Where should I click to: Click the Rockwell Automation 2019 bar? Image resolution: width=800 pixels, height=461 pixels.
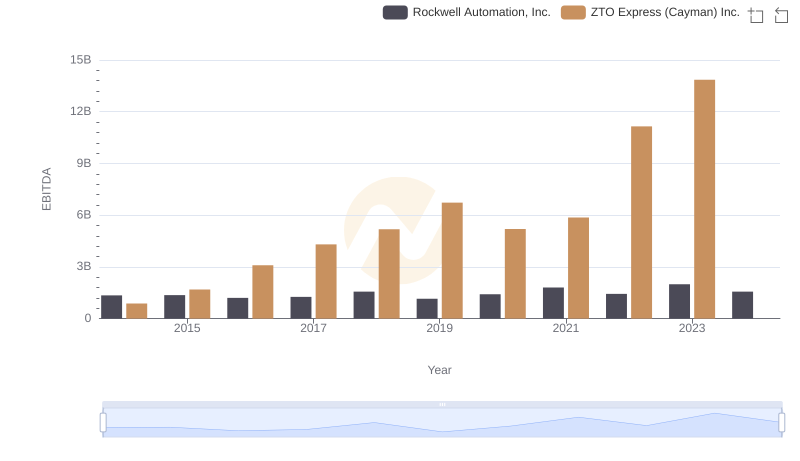tap(427, 309)
